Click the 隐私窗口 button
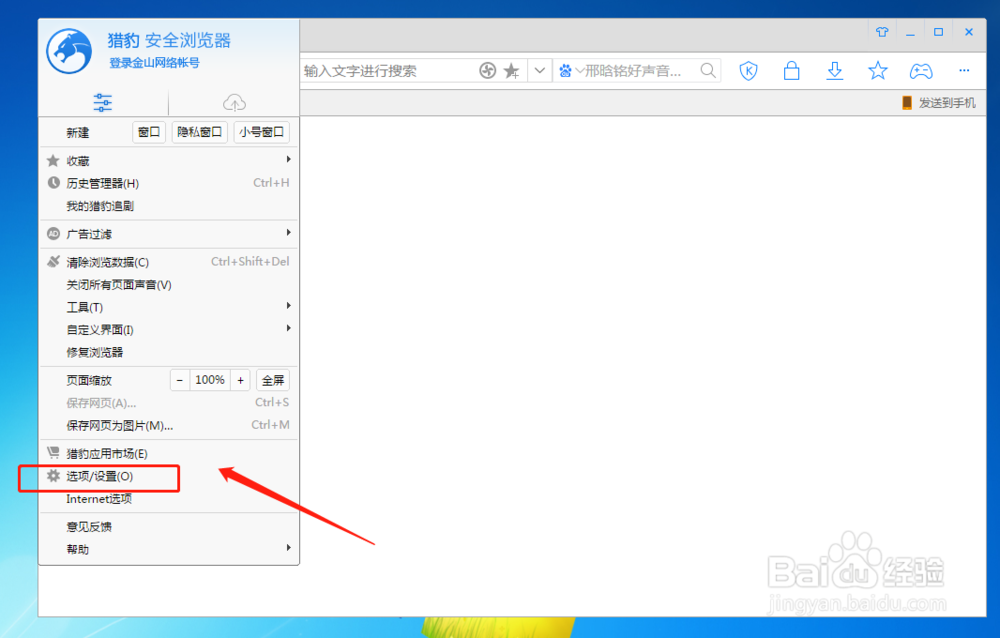The height and width of the screenshot is (638, 1000). (199, 131)
